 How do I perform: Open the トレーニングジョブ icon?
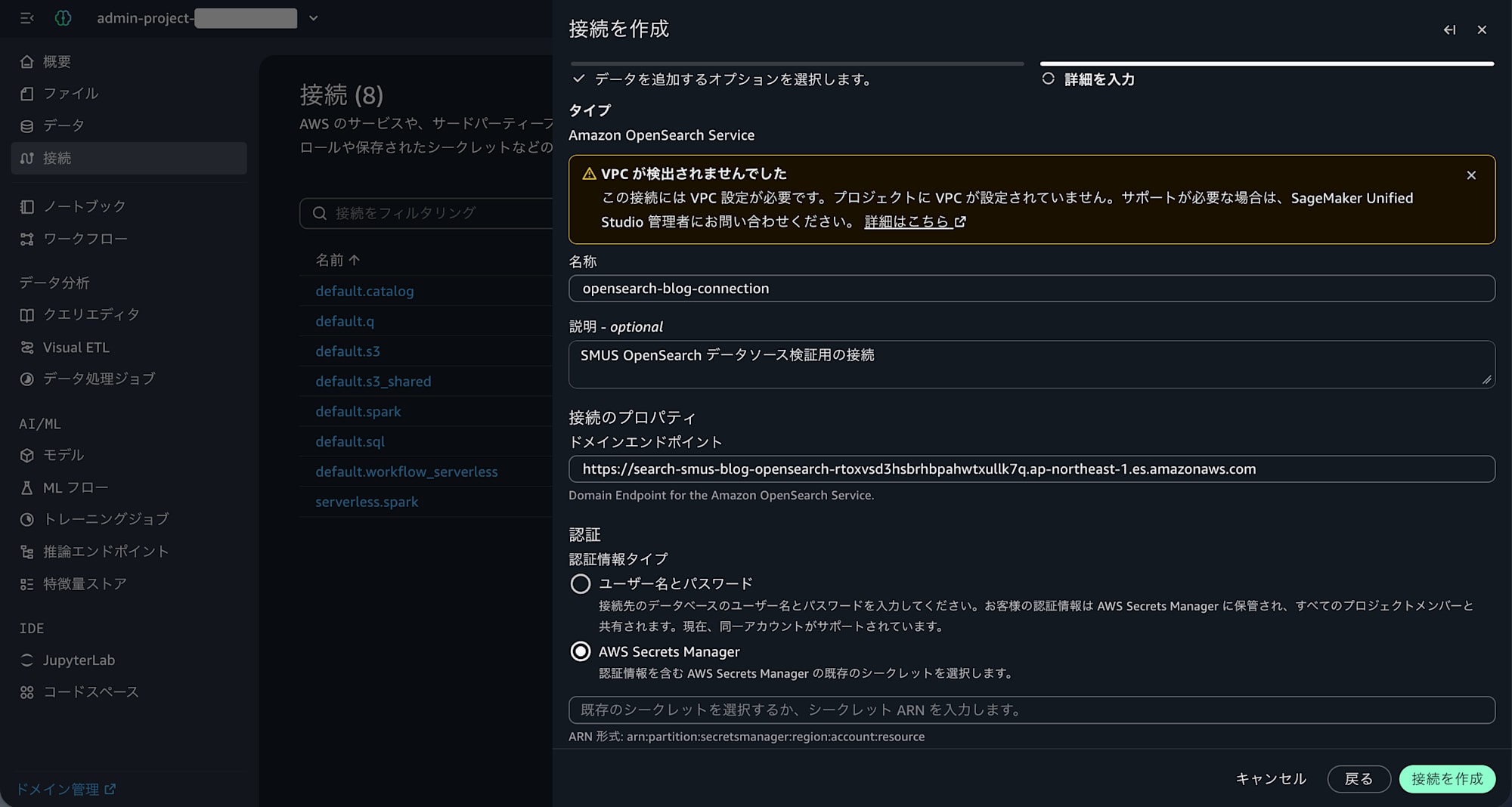click(27, 520)
